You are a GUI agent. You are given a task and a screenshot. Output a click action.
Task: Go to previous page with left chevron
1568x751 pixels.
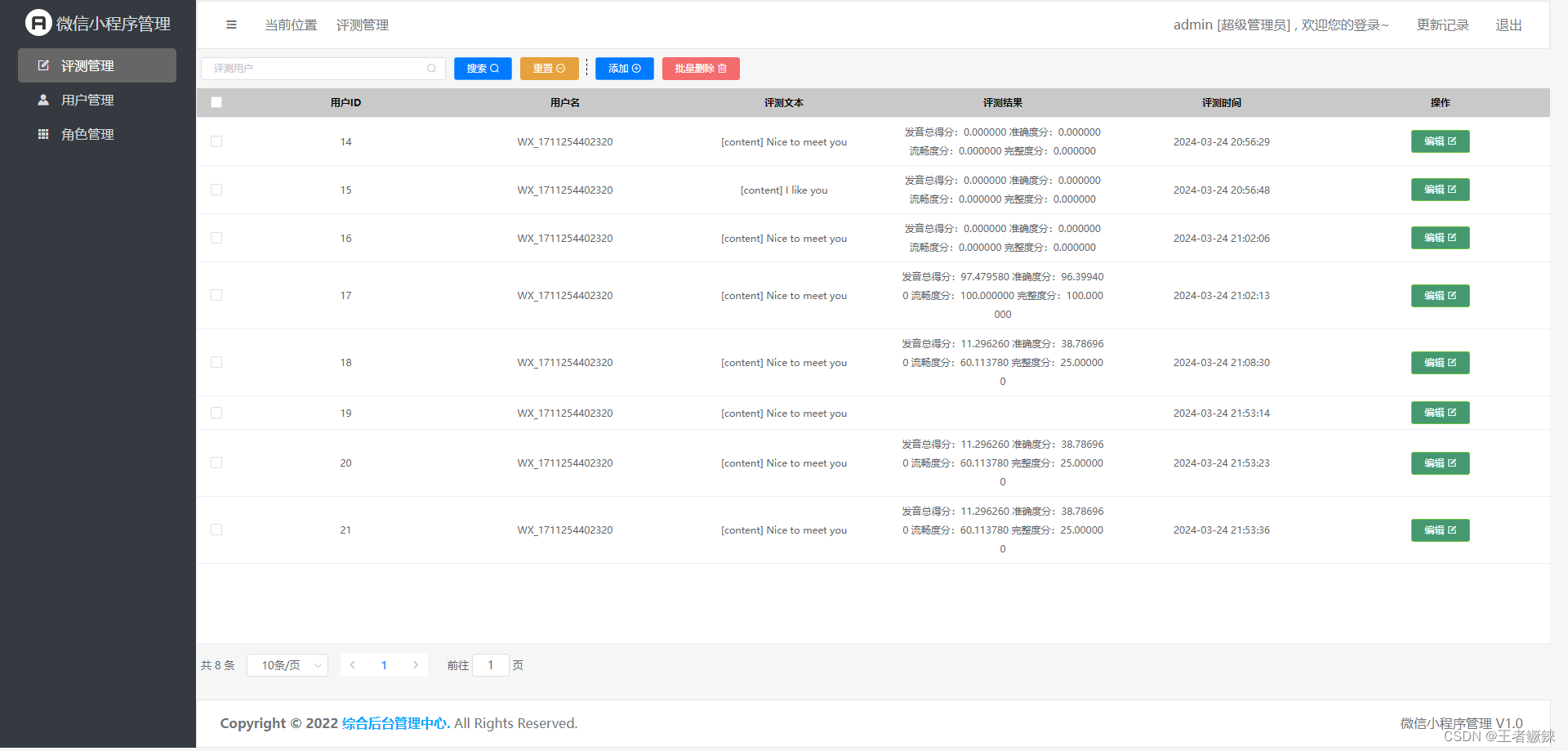tap(353, 665)
